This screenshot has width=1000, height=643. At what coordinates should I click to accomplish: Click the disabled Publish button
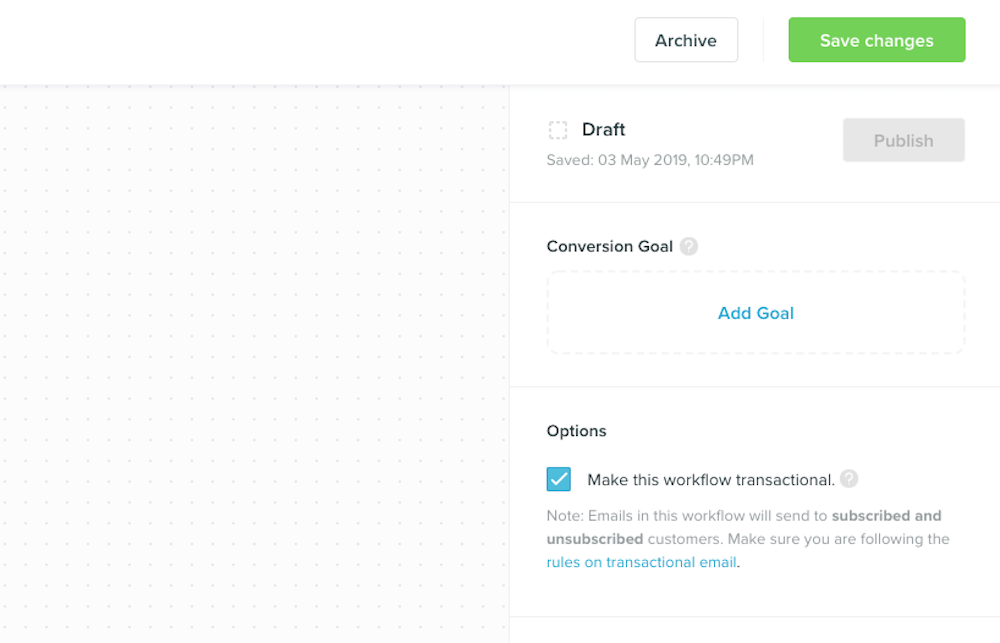click(x=903, y=140)
